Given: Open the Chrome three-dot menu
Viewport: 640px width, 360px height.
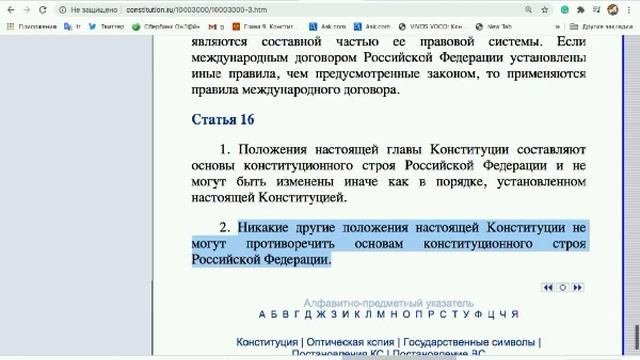Looking at the screenshot, I should [x=629, y=10].
